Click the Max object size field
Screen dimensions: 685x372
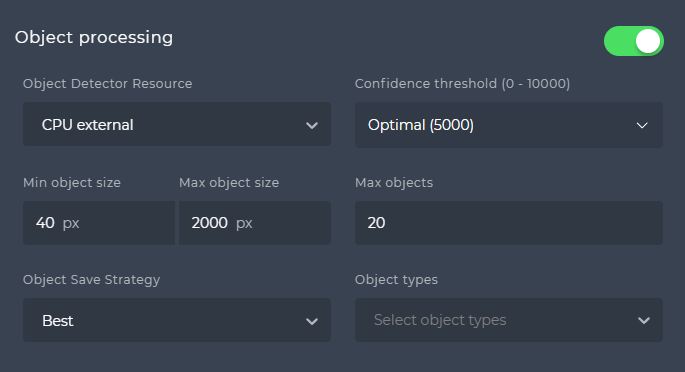point(255,223)
